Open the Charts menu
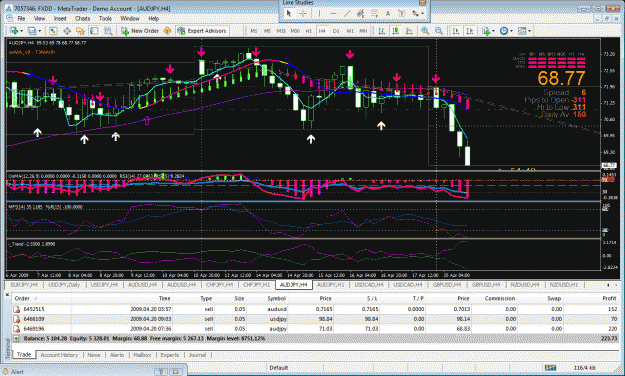 click(x=83, y=18)
